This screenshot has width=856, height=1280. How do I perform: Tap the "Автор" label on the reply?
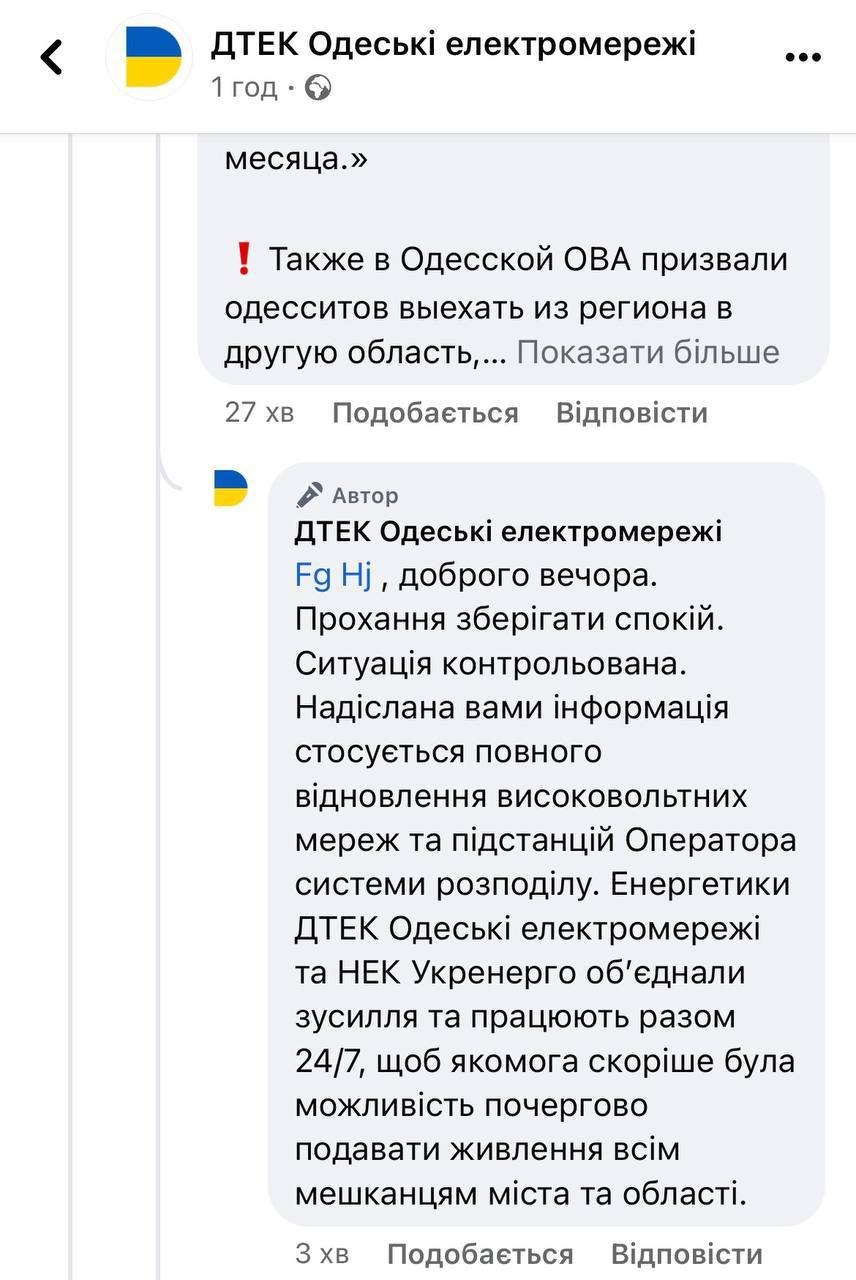pyautogui.click(x=365, y=495)
